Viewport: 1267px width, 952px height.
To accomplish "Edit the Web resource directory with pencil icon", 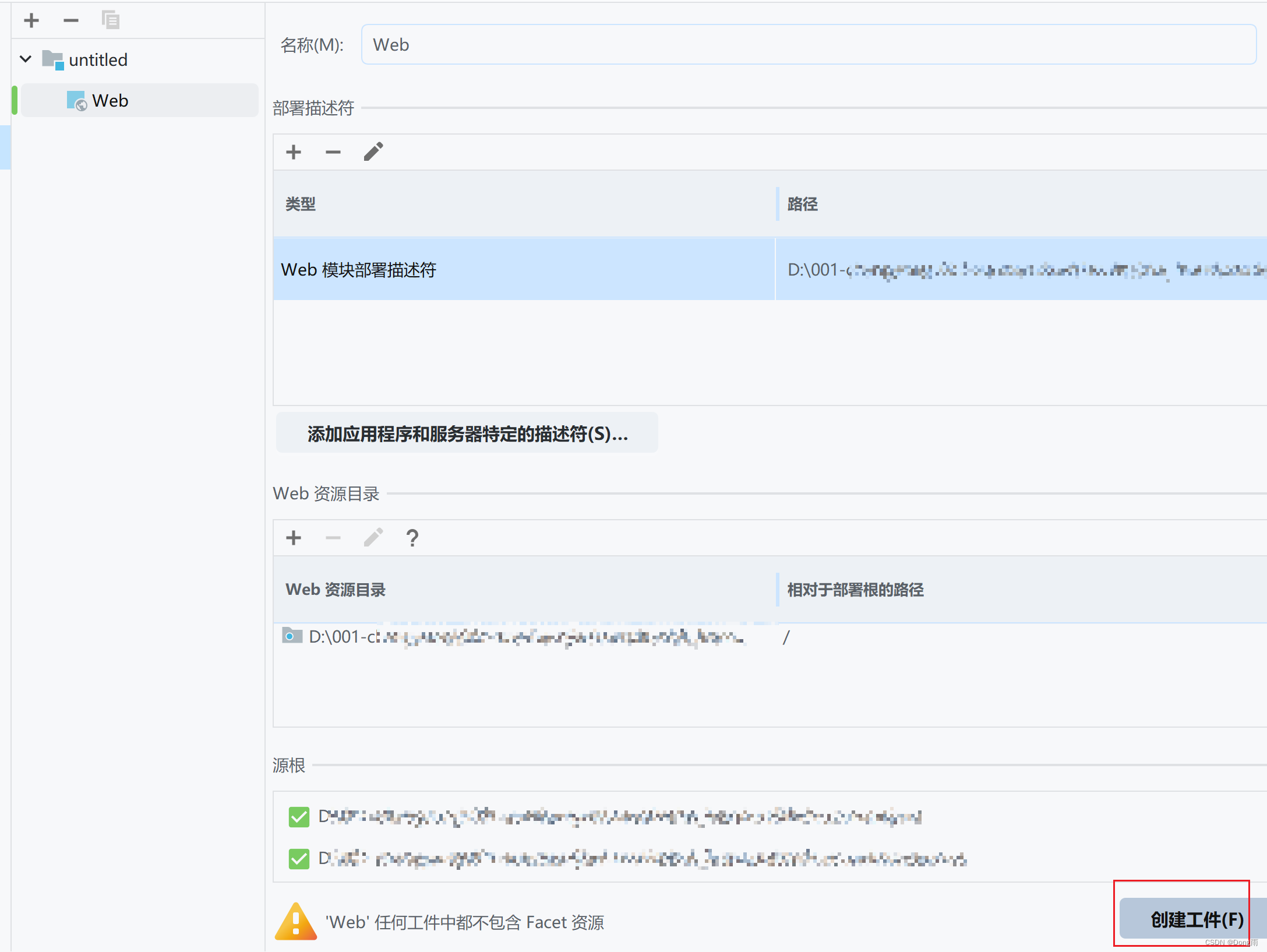I will click(x=373, y=537).
